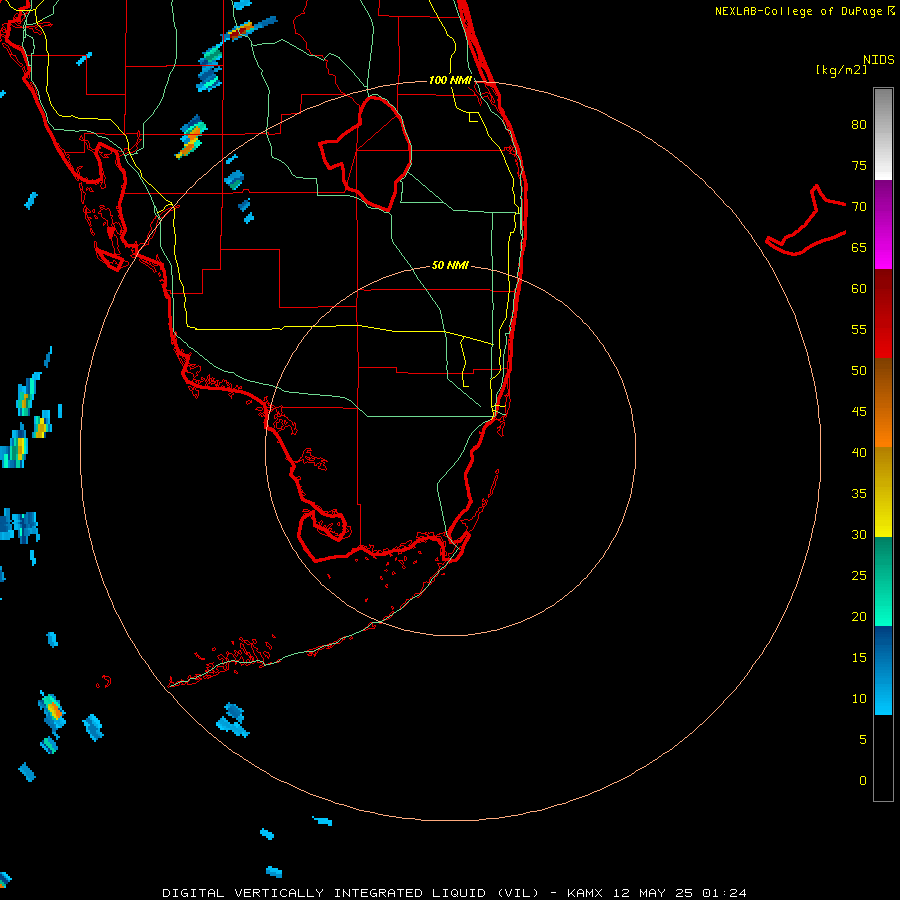Viewport: 900px width, 900px height.
Task: Click the green-teal segment of the color scale
Action: click(x=883, y=581)
